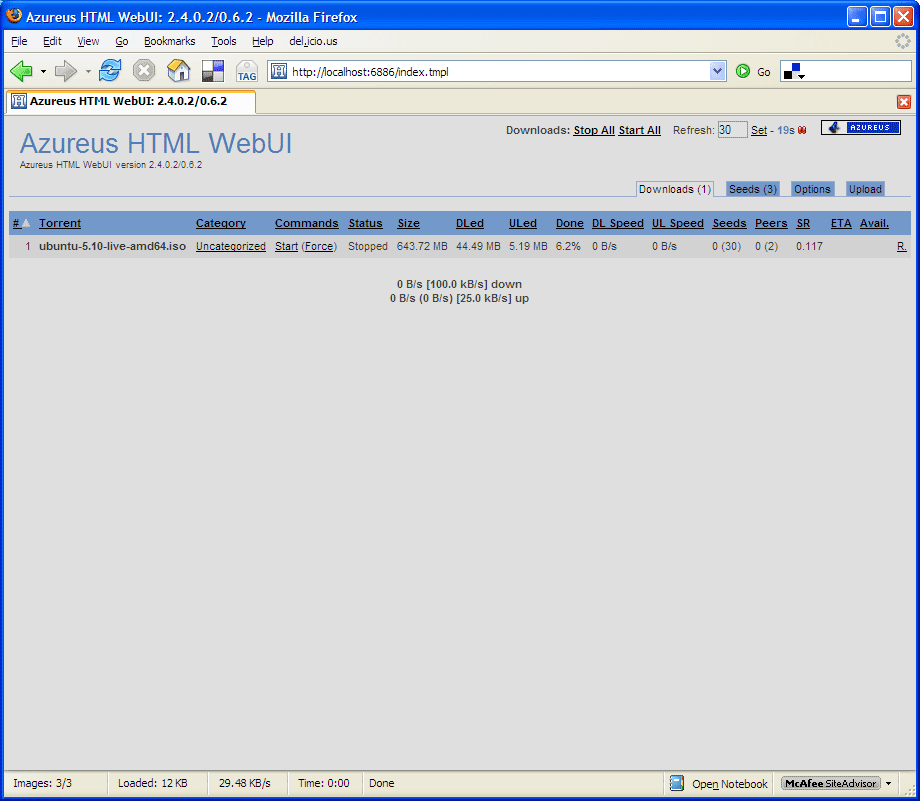Sort by the Torrent column header
The width and height of the screenshot is (920, 801).
click(60, 223)
